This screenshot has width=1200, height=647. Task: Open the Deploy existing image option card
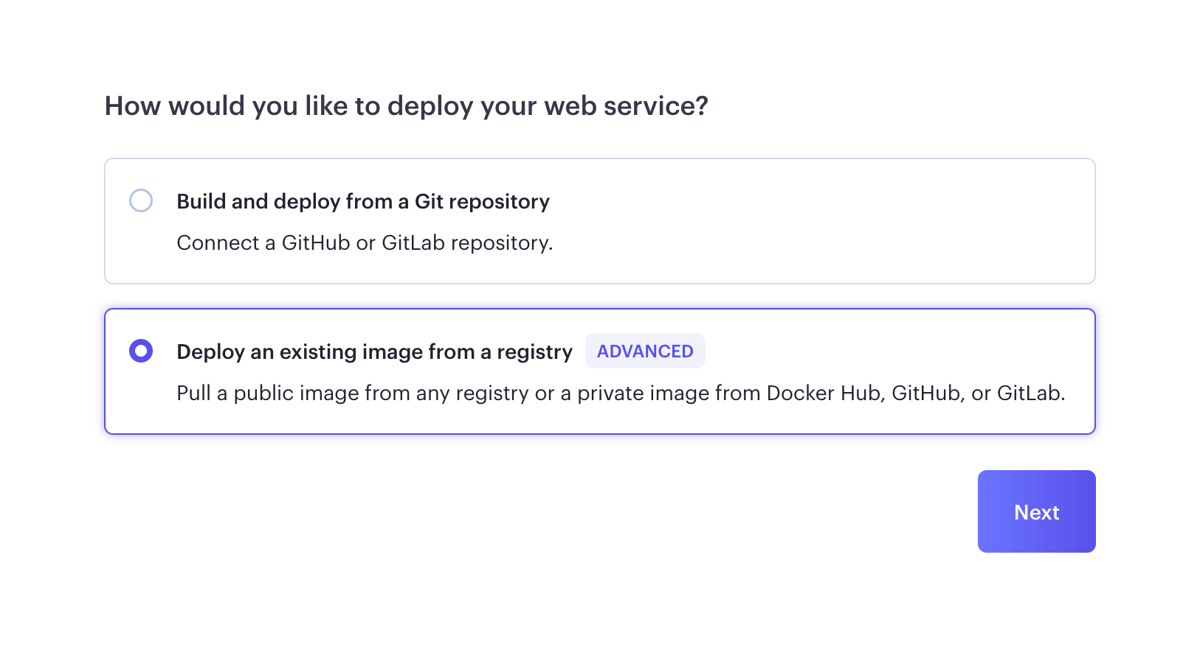(600, 371)
